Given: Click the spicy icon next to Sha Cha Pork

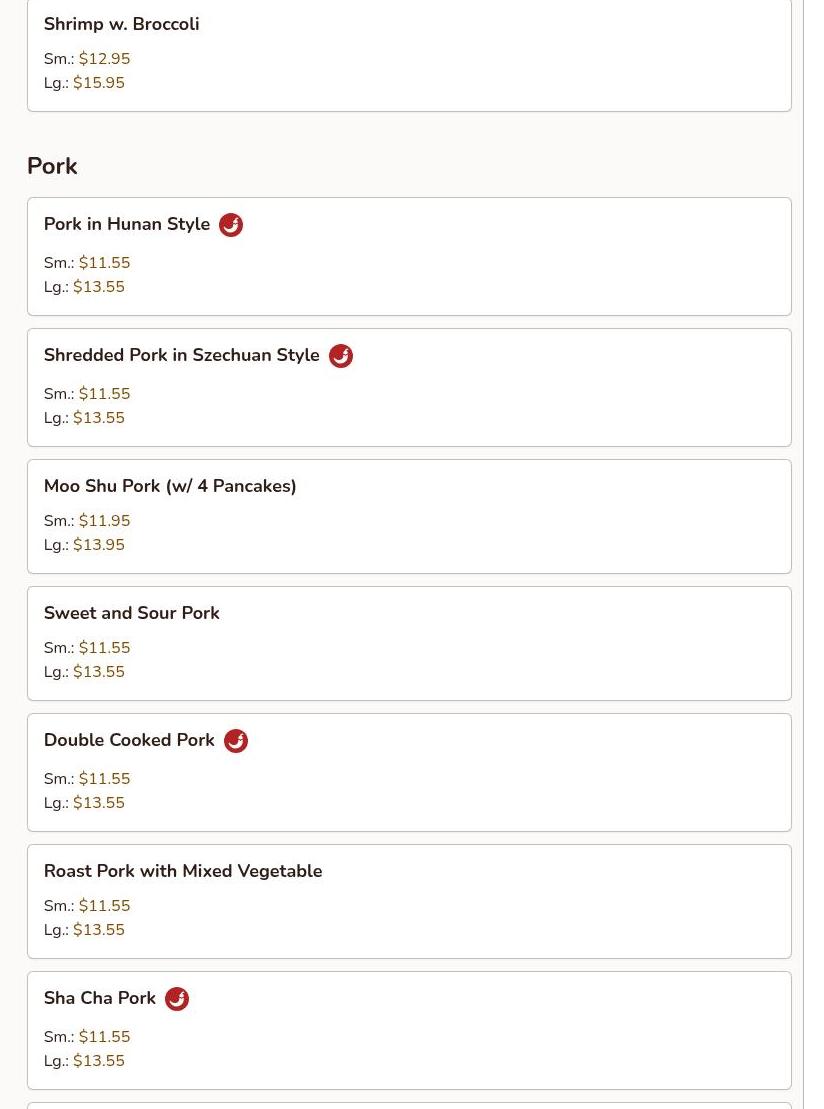Looking at the screenshot, I should [x=177, y=999].
